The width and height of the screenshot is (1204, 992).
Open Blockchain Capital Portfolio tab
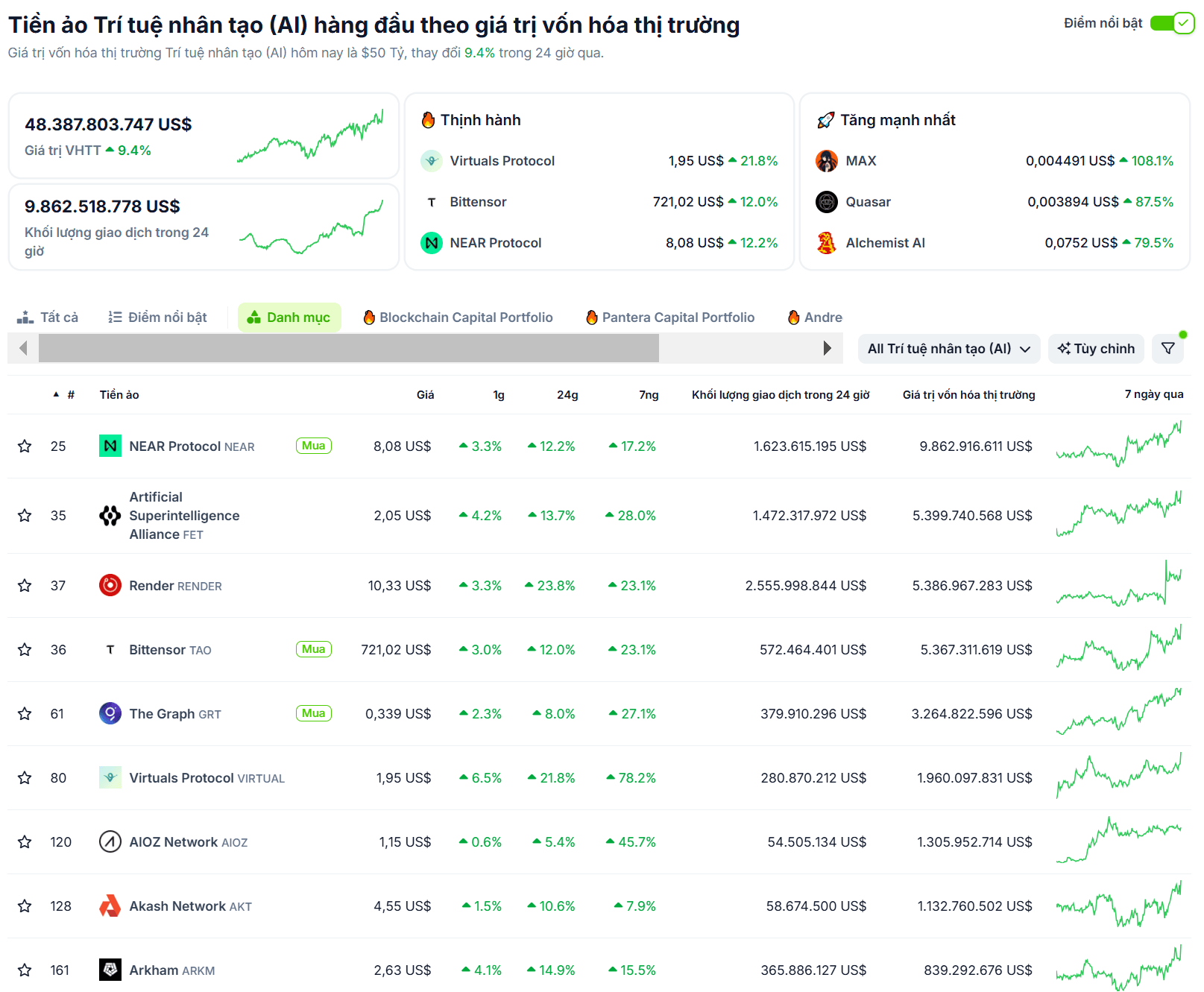pos(458,317)
